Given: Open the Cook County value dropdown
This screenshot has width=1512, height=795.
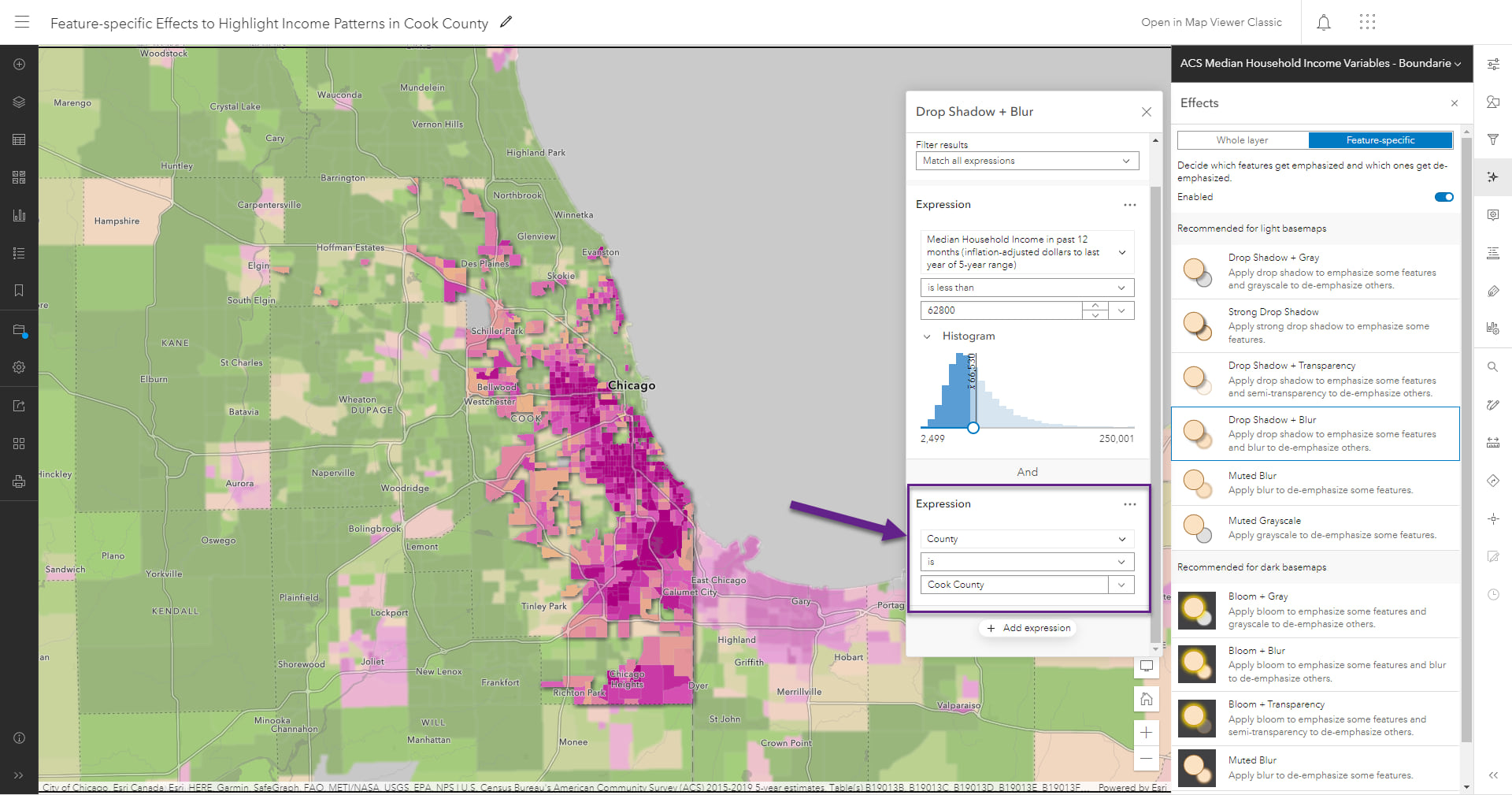Looking at the screenshot, I should click(x=1121, y=585).
